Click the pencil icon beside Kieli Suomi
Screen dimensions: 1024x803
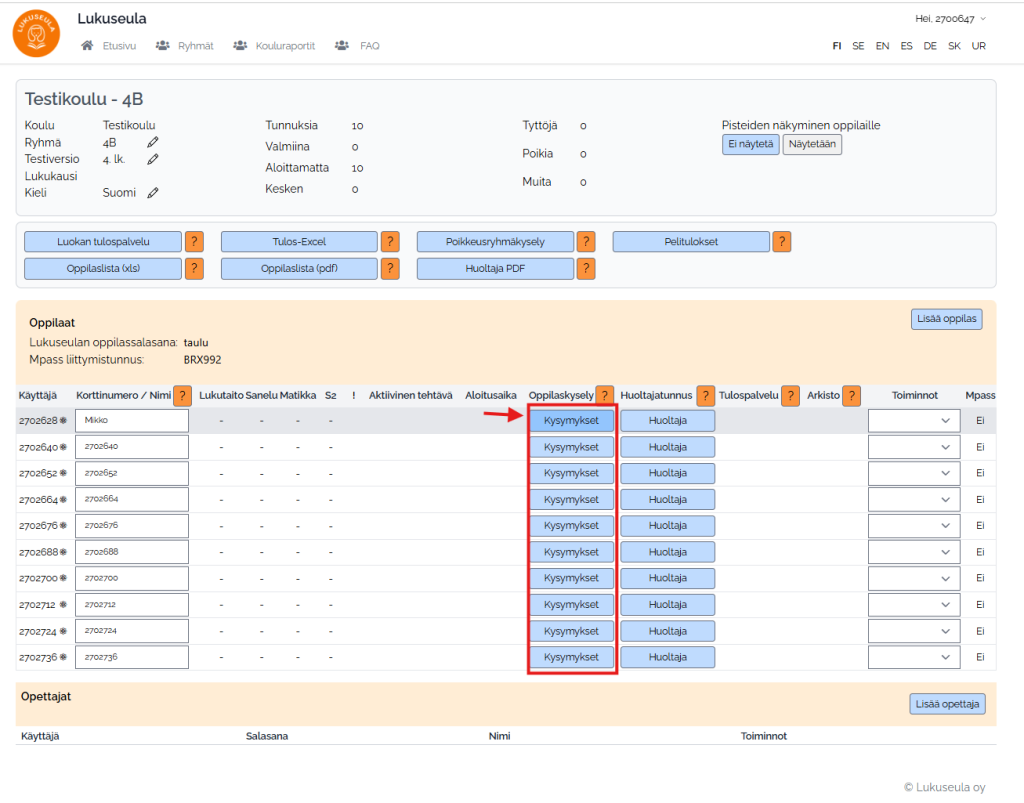[153, 193]
